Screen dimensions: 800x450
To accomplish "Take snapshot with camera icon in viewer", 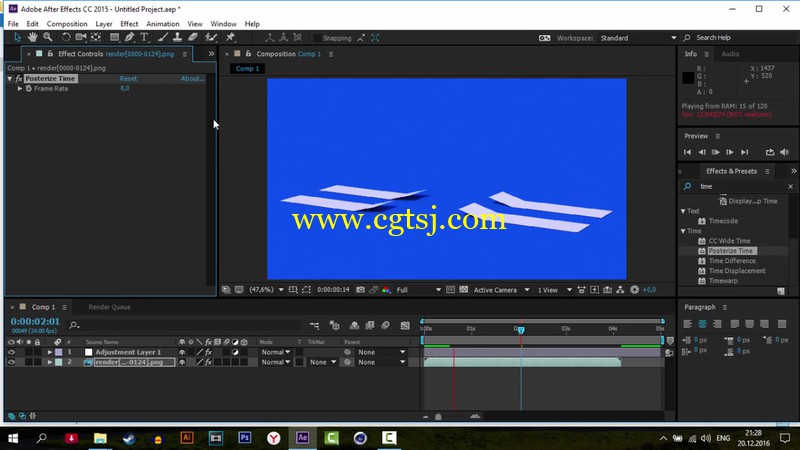I will pos(360,290).
